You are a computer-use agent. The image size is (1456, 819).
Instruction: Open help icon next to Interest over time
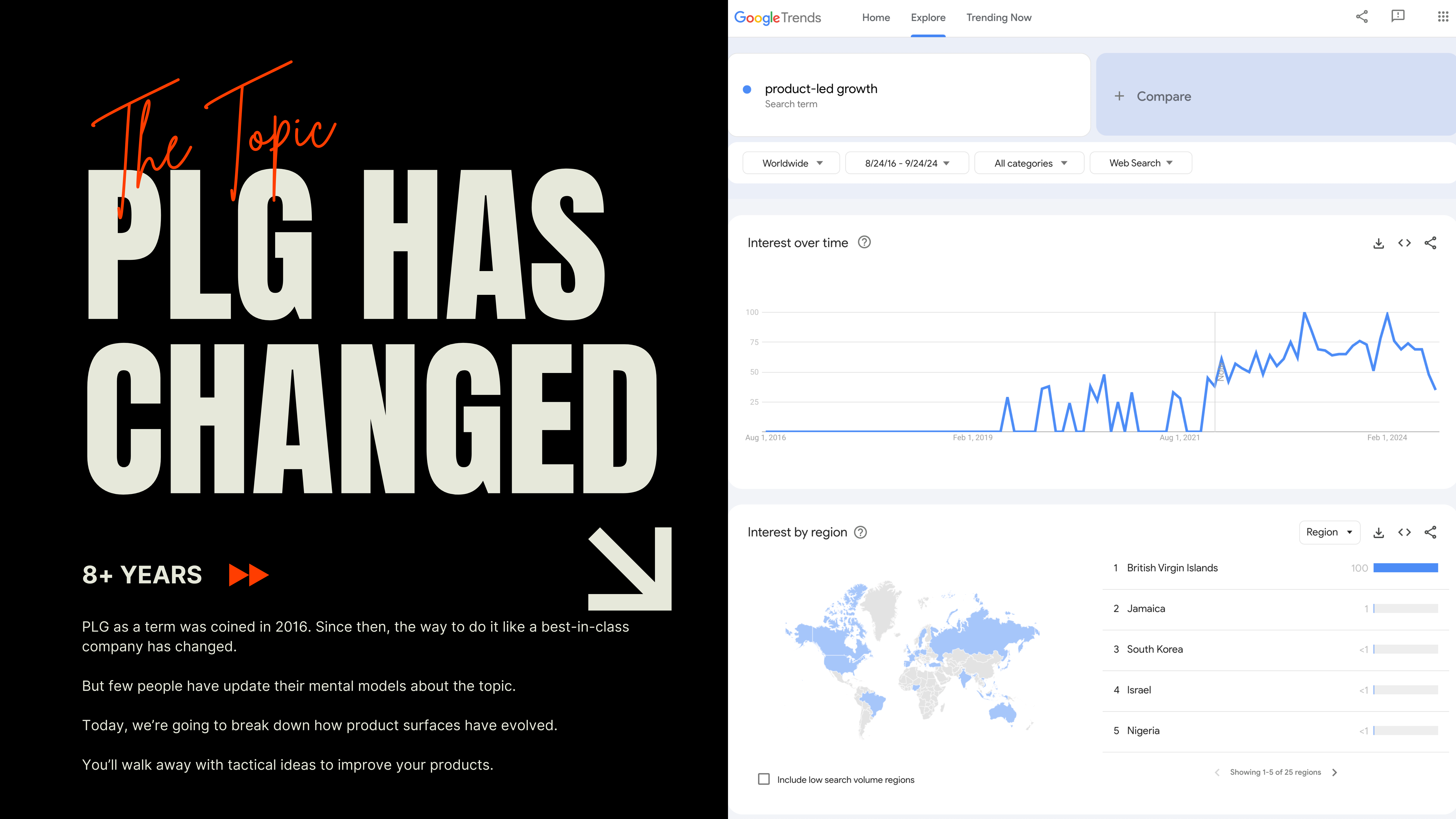point(864,242)
